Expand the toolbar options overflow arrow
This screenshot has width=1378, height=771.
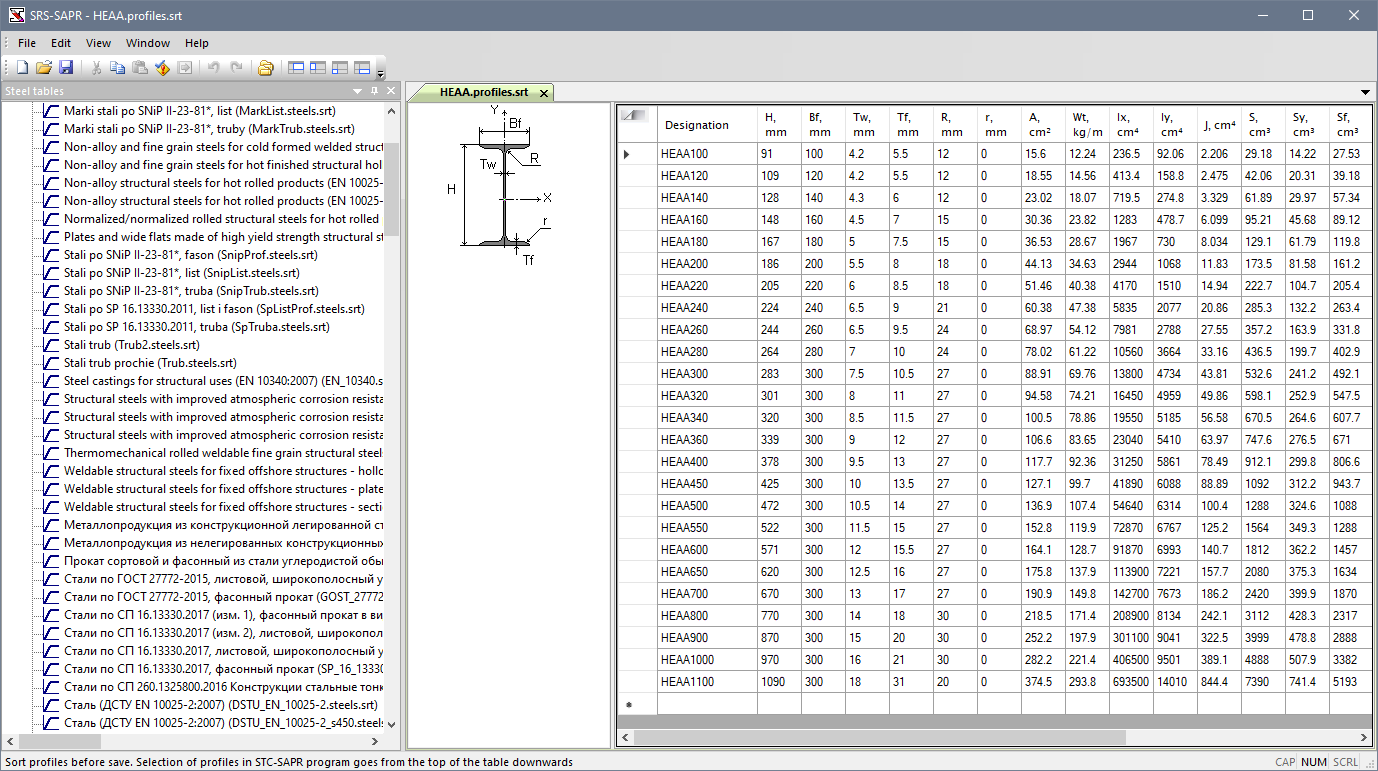[381, 72]
